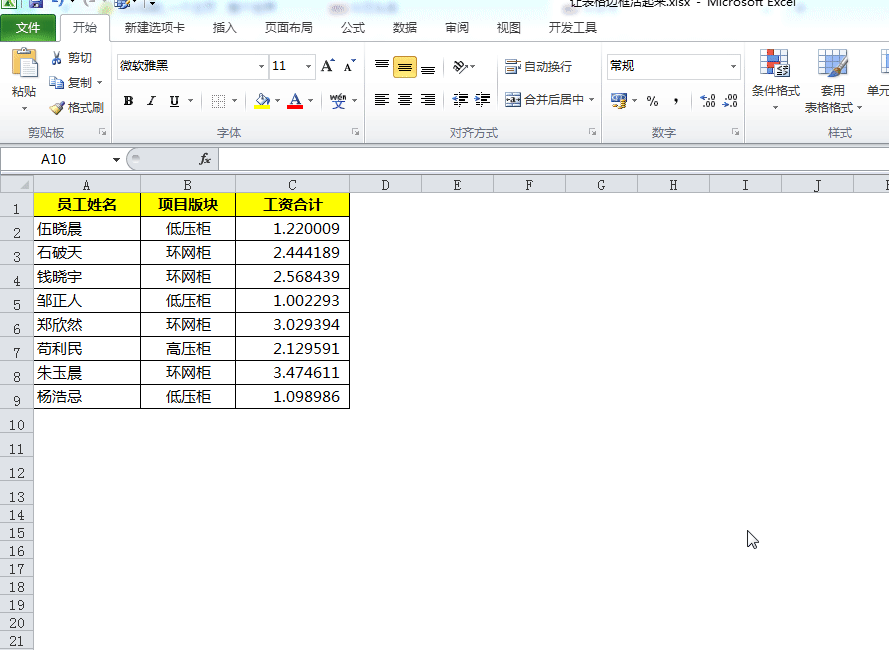Expand the Paste options arrow
889x650 pixels.
[x=24, y=108]
